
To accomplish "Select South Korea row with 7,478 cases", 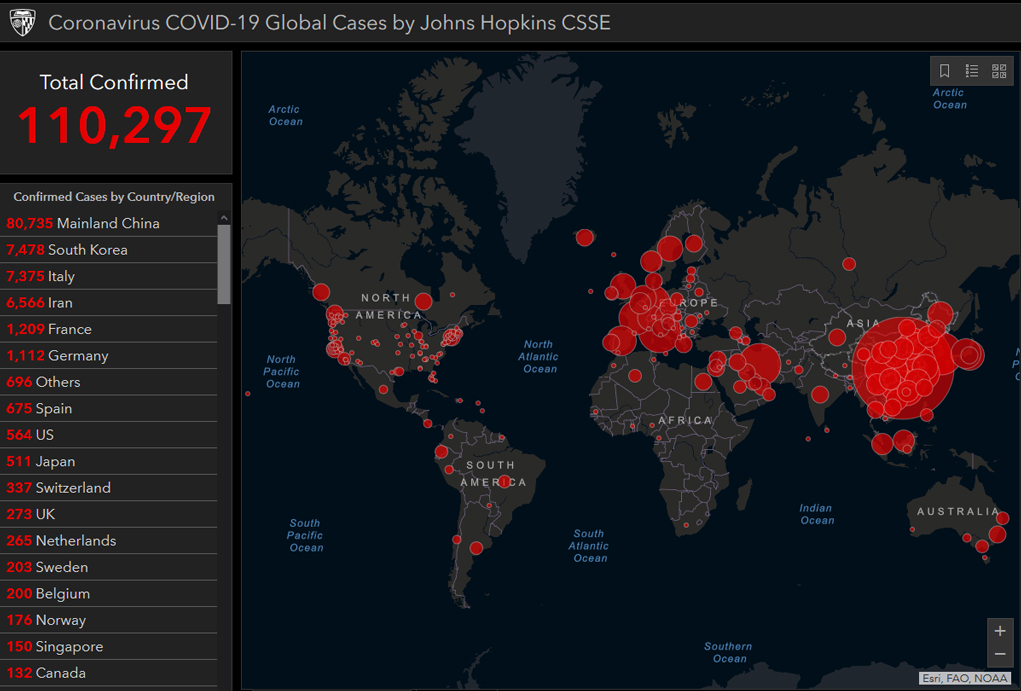I will tap(109, 250).
